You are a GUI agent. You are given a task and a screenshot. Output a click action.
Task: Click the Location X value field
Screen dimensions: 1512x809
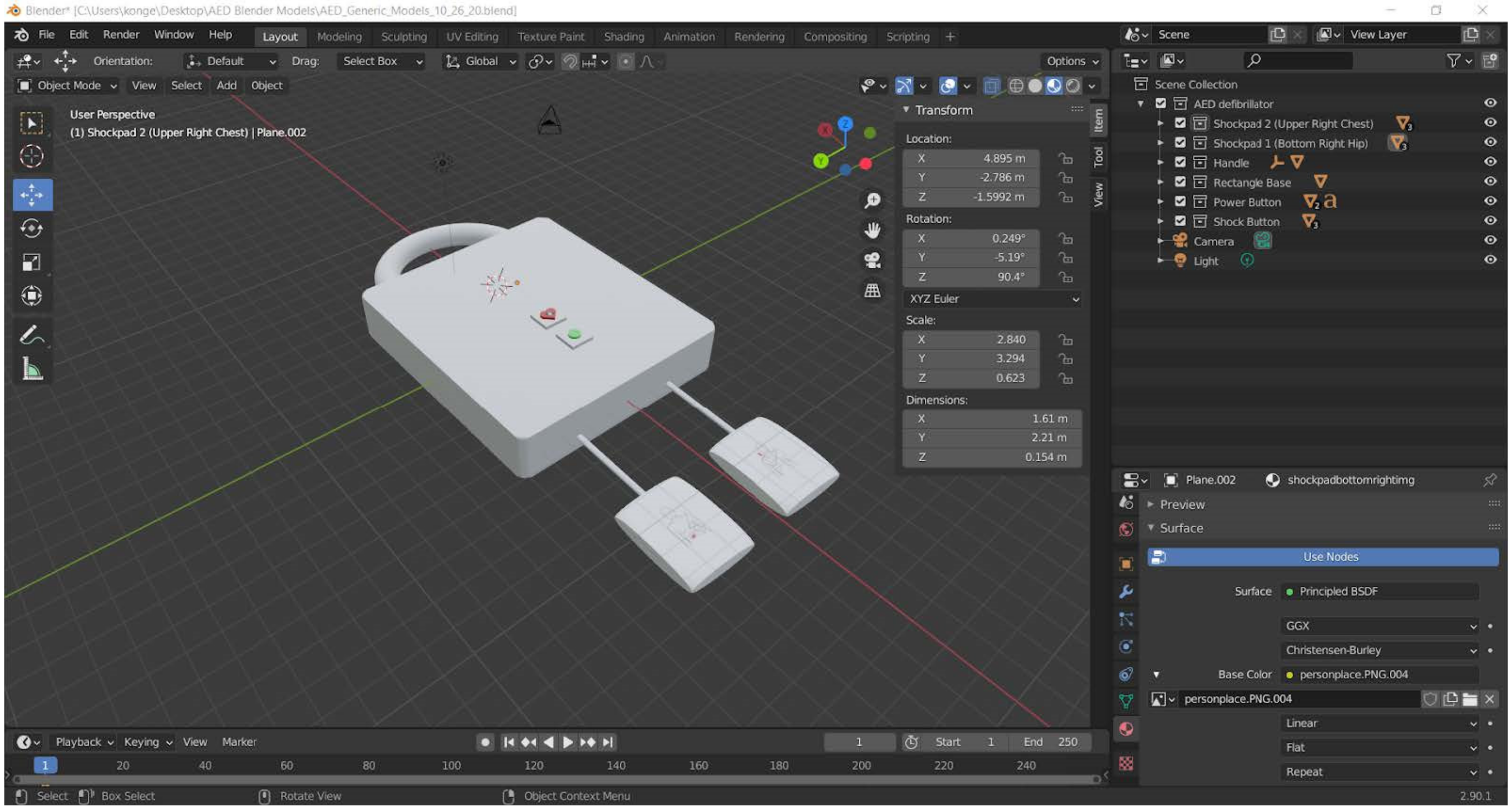972,158
